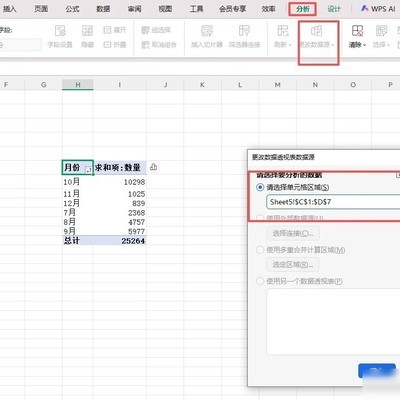Click the 9月 row label cell

tap(78, 231)
